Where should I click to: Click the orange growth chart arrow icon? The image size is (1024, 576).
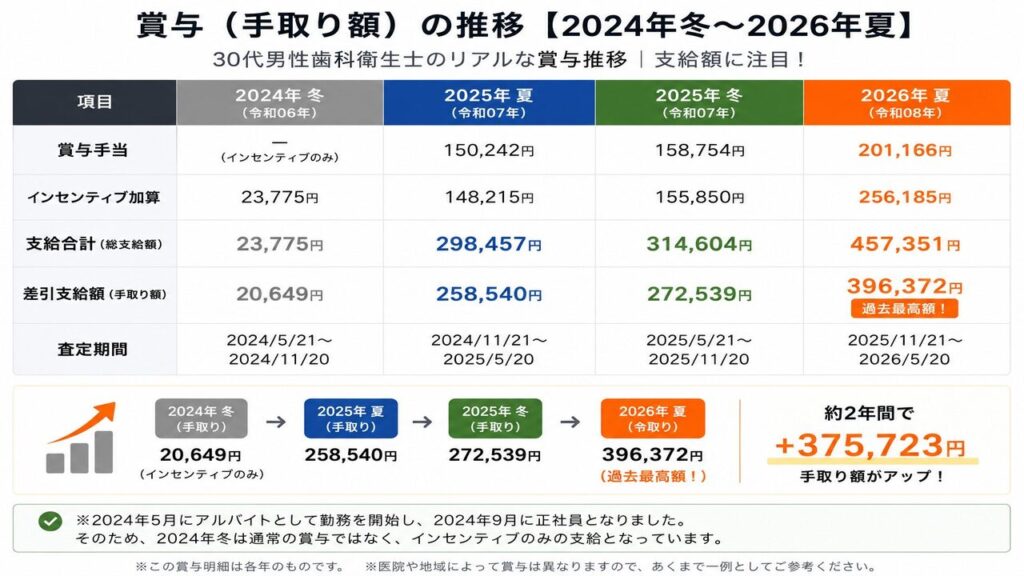click(81, 437)
